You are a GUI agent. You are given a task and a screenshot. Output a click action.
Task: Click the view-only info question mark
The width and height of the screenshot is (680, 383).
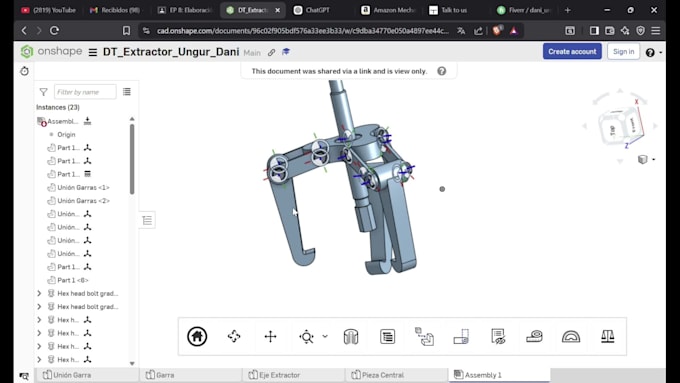click(441, 71)
